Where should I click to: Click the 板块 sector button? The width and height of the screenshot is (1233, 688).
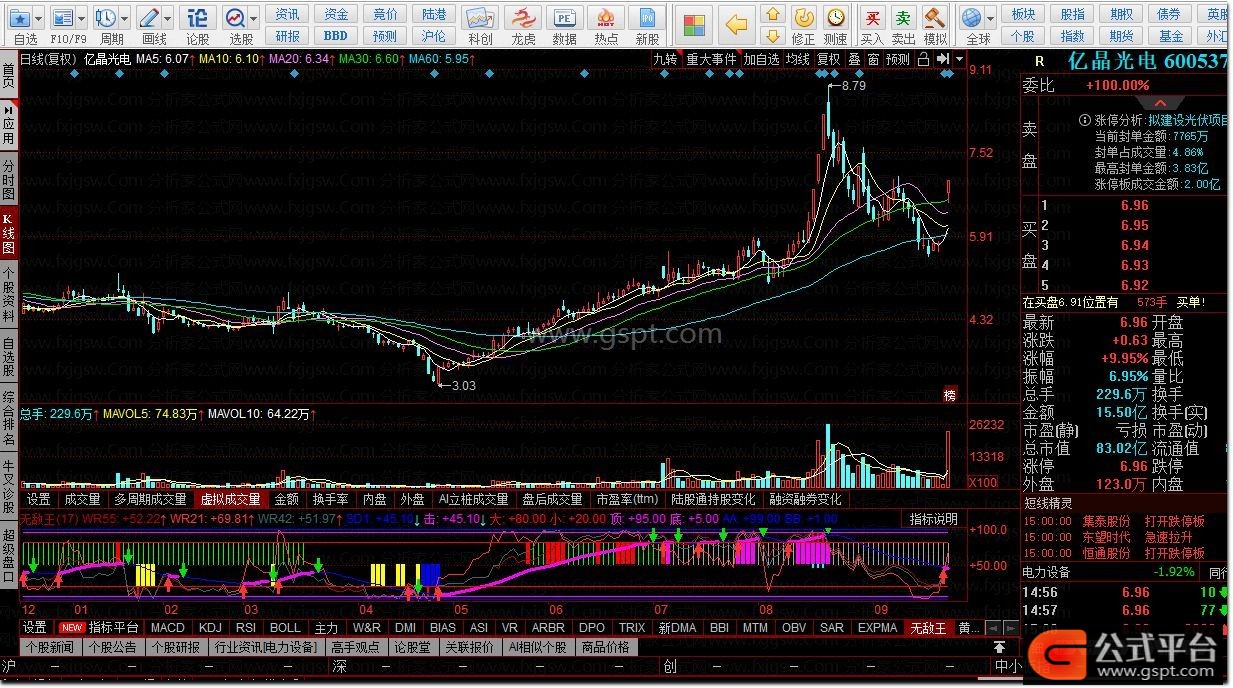(x=1023, y=14)
